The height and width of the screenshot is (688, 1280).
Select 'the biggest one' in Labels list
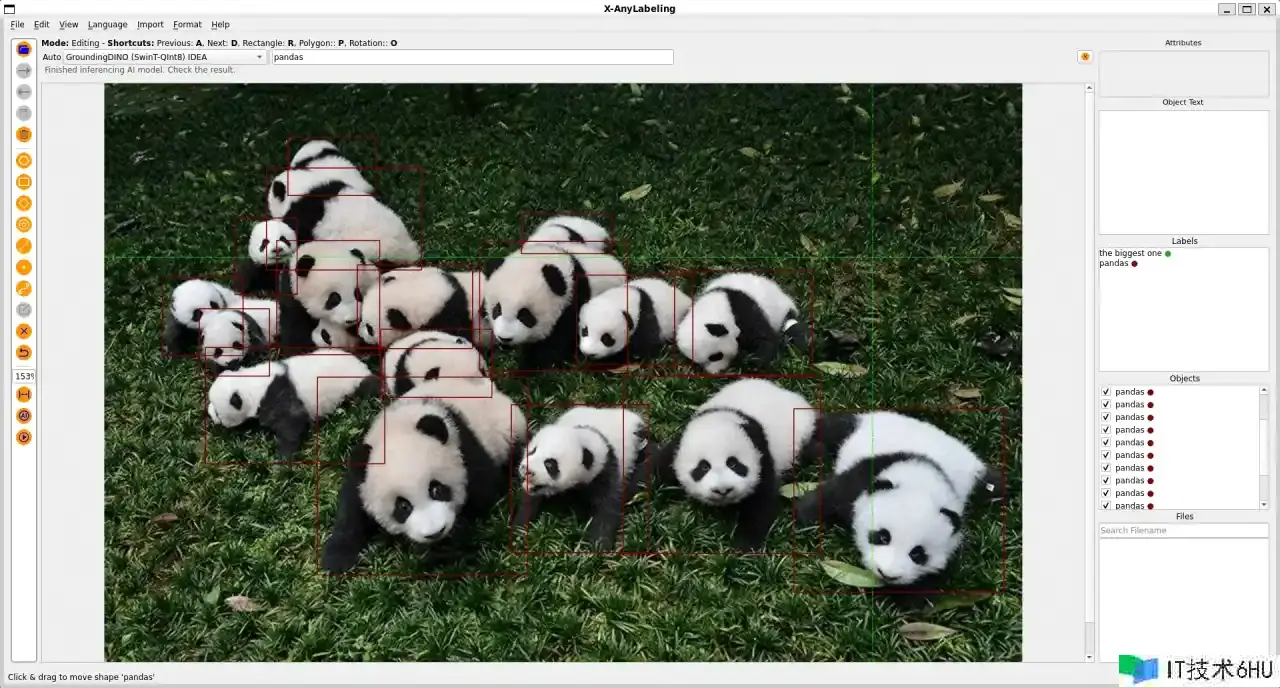(x=1130, y=253)
